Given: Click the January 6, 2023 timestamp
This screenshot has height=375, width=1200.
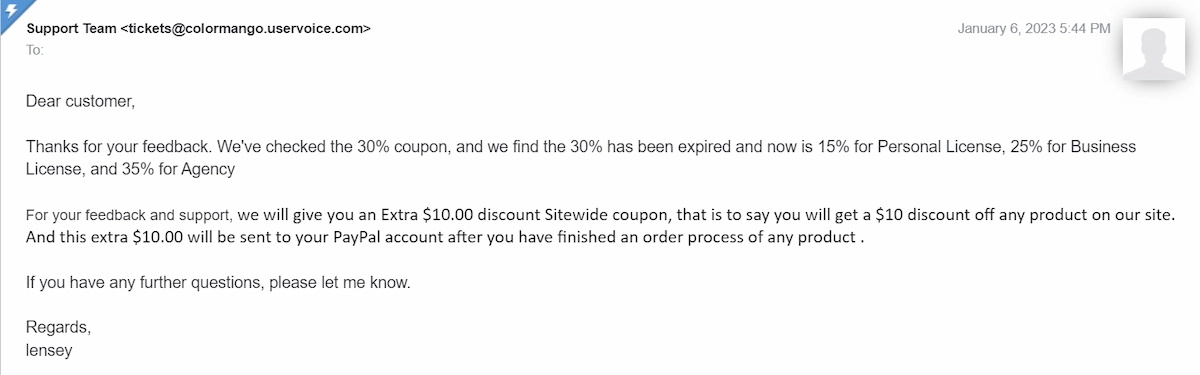Looking at the screenshot, I should 1033,29.
